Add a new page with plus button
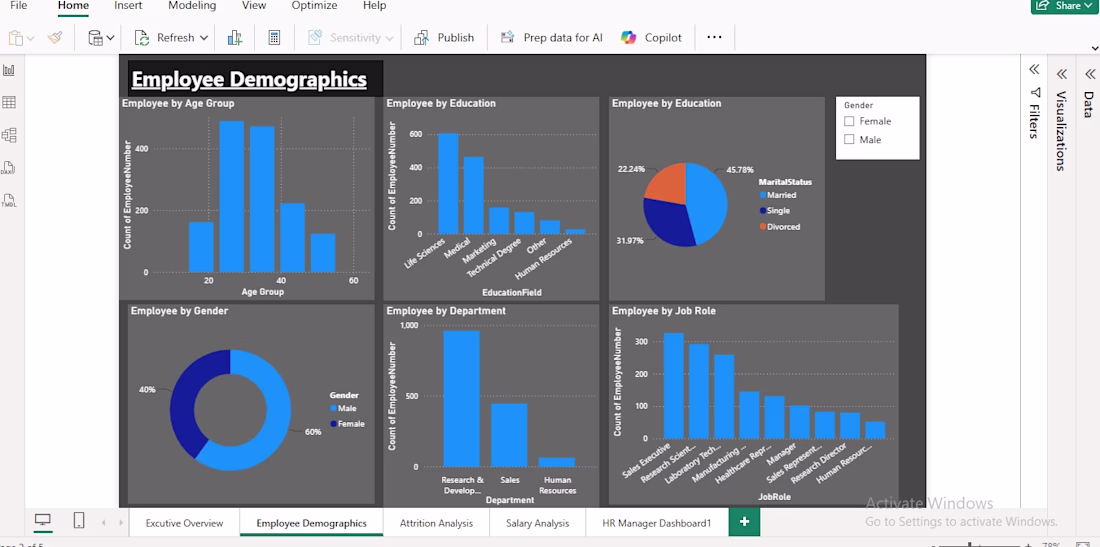Viewport: 1100px width, 547px height. [744, 522]
